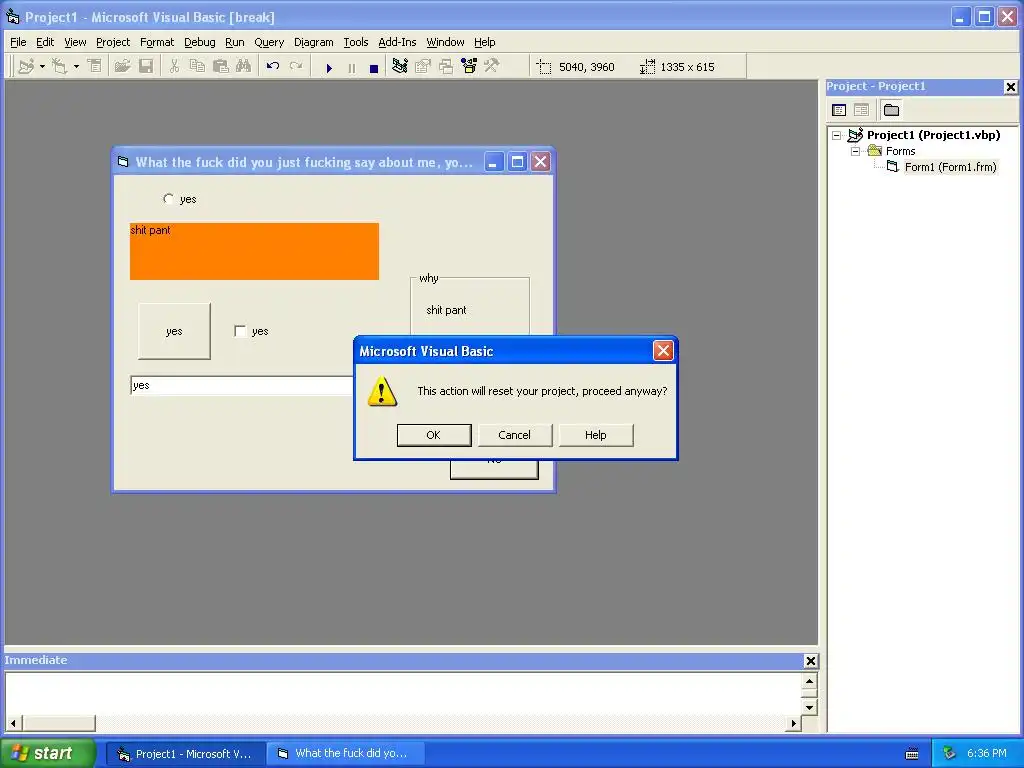Screen dimensions: 1024x768
Task: Open the Add Project dropdown arrow
Action: (42, 67)
